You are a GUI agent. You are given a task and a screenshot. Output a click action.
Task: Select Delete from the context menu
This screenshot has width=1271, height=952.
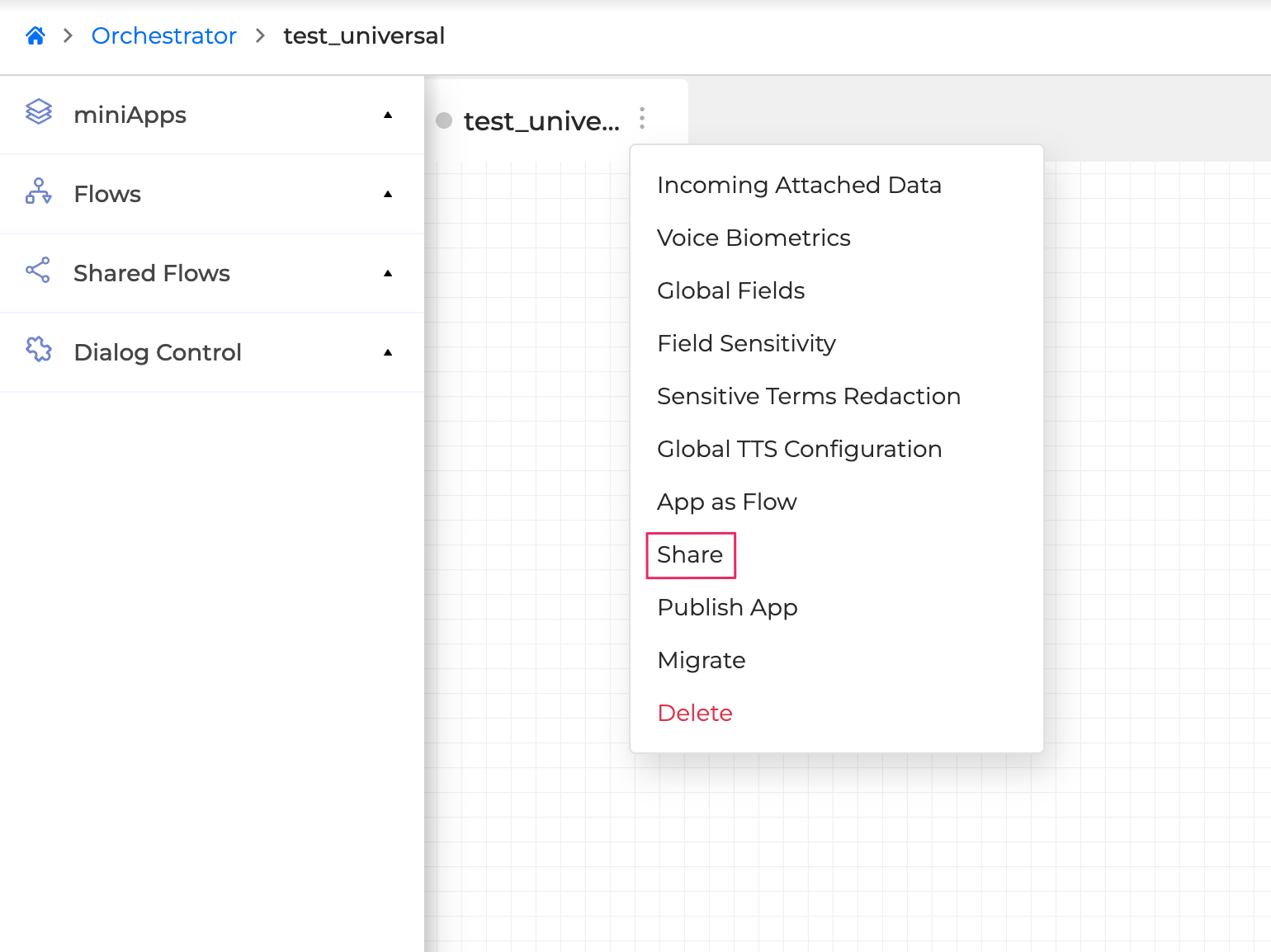point(695,713)
